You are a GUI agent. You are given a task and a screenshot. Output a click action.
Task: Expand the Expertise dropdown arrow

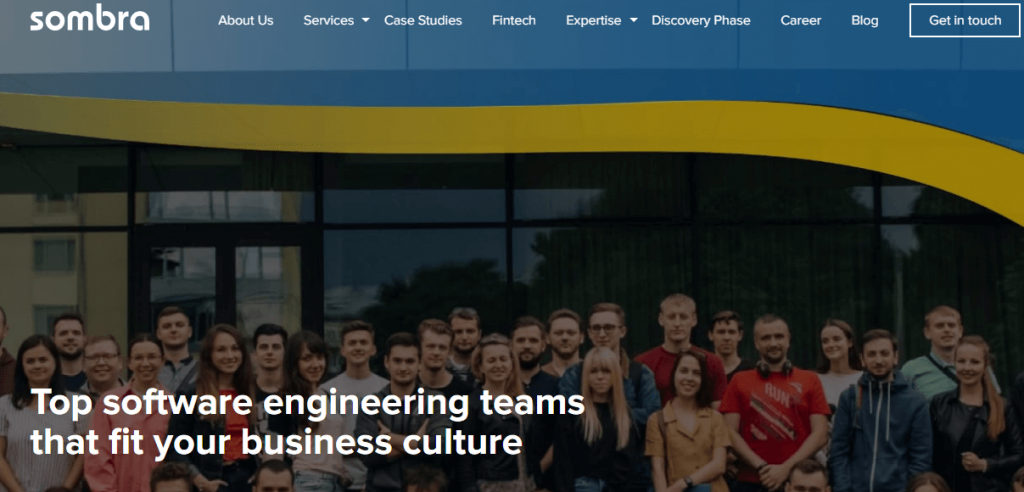(x=633, y=20)
